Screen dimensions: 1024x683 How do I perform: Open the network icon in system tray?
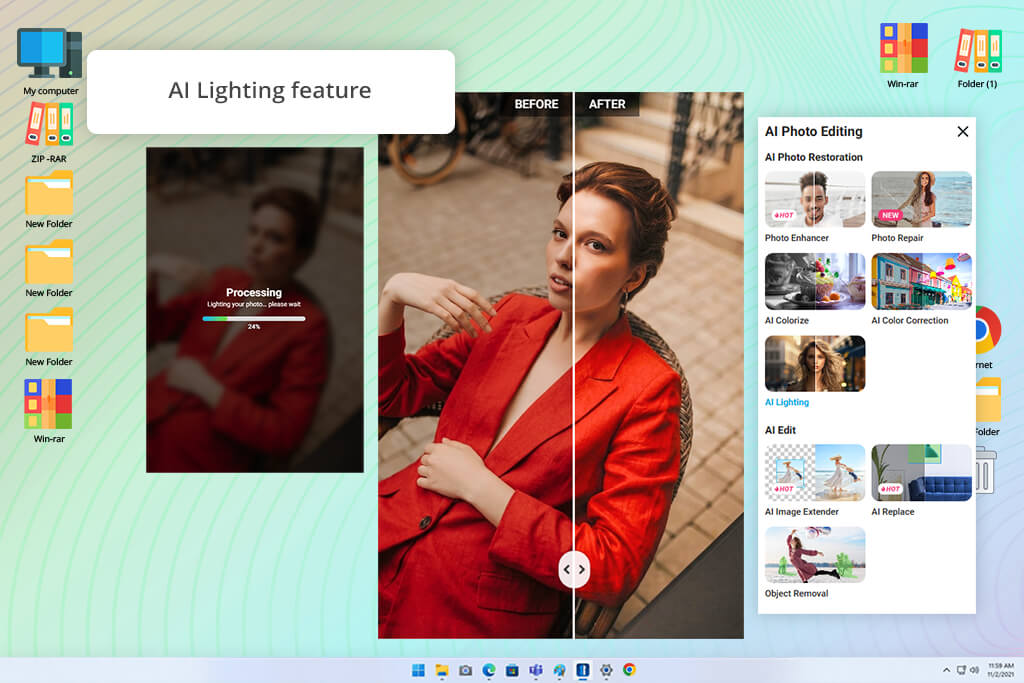click(961, 670)
